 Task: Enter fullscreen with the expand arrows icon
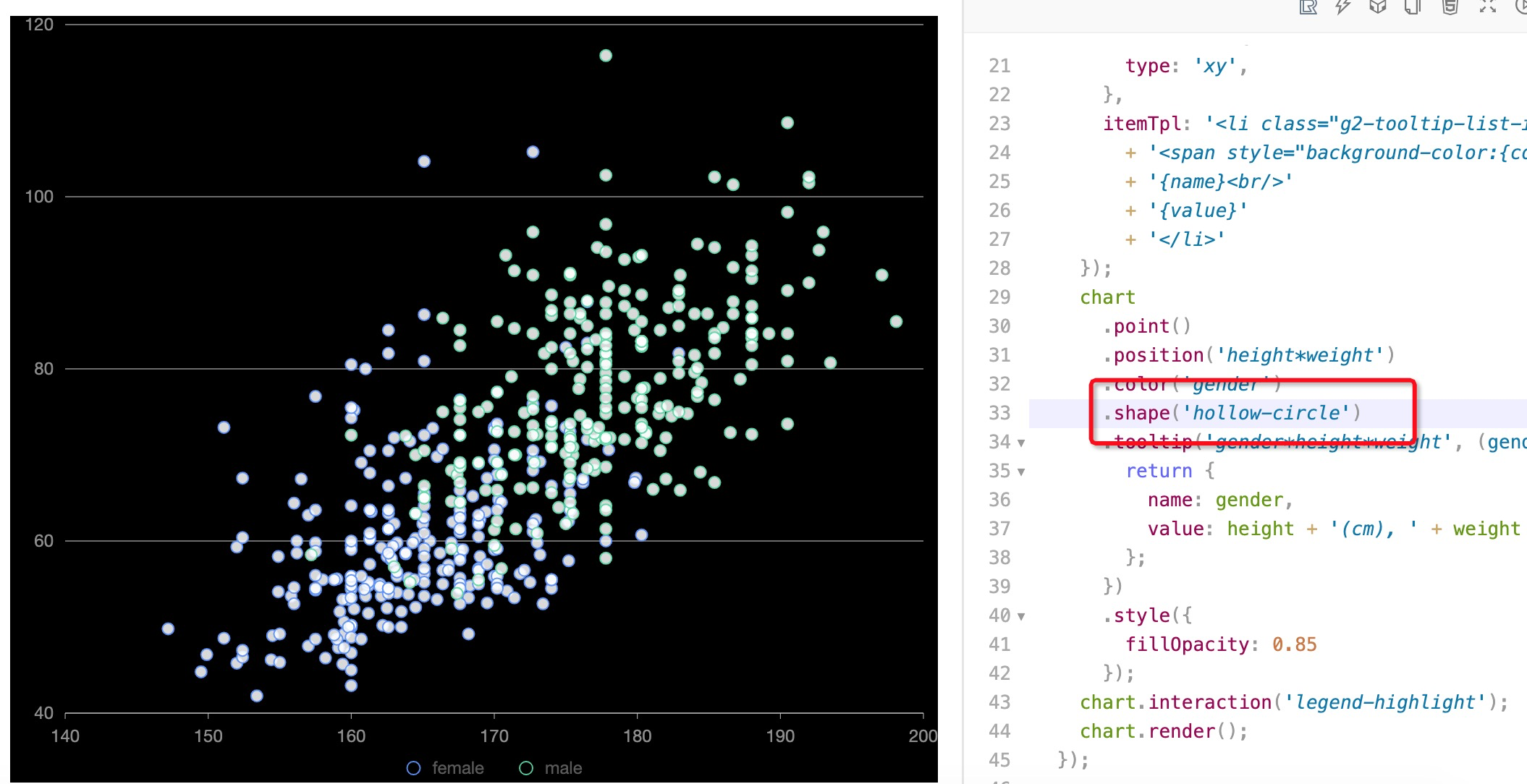pos(1487,7)
